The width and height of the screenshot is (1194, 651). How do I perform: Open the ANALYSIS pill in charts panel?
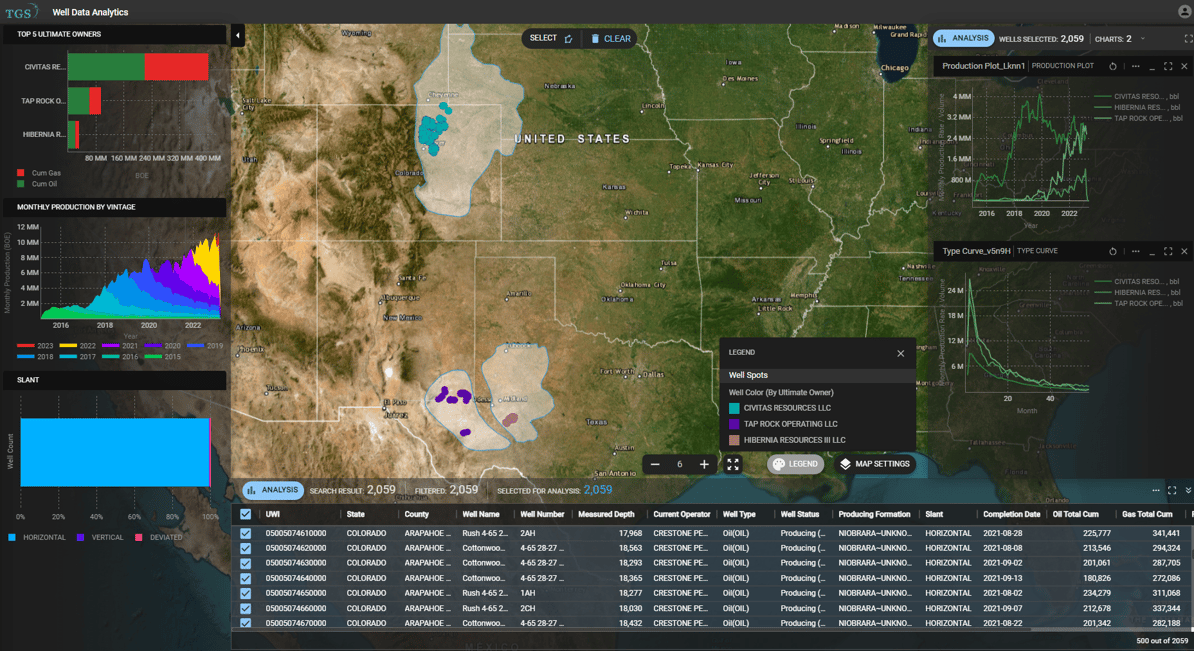[x=963, y=38]
